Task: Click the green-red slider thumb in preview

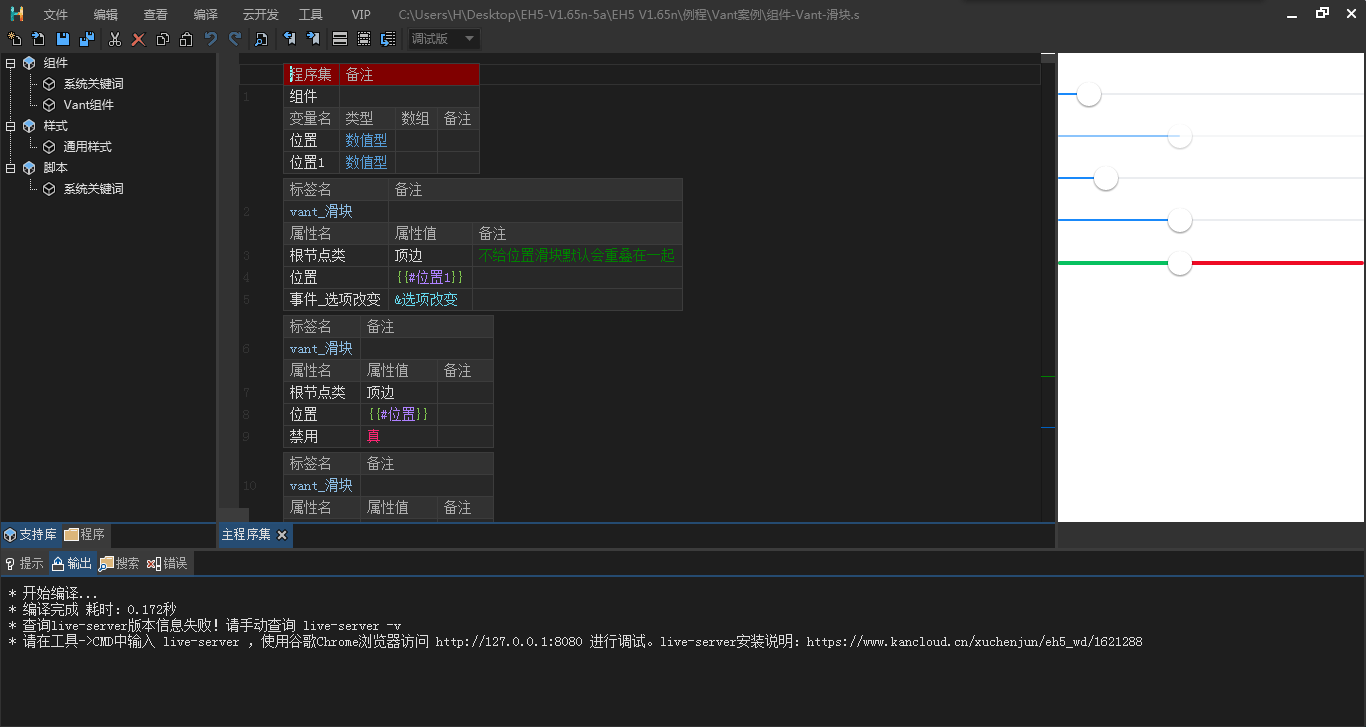Action: click(x=1180, y=263)
